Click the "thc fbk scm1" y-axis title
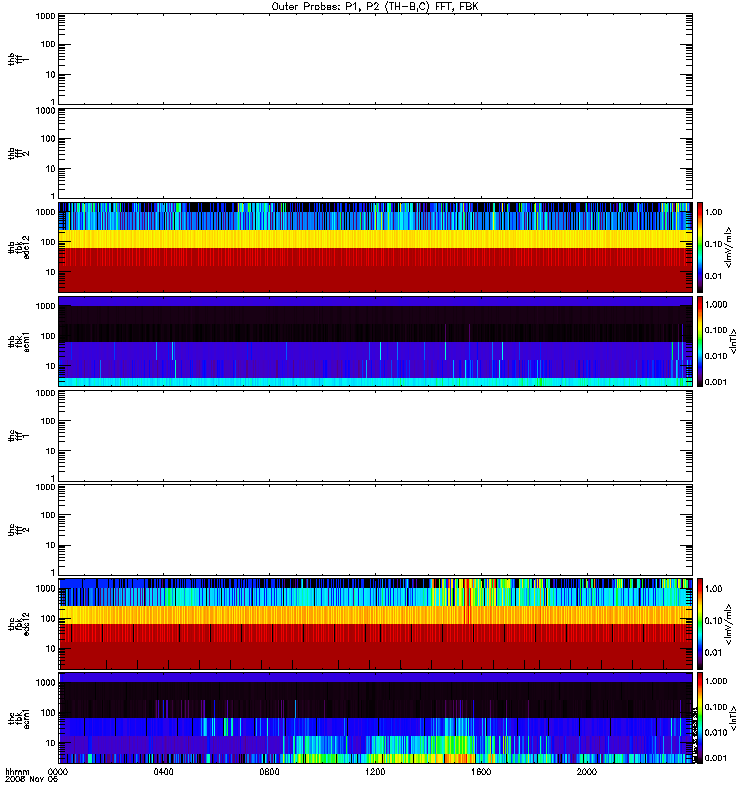 click(18, 718)
